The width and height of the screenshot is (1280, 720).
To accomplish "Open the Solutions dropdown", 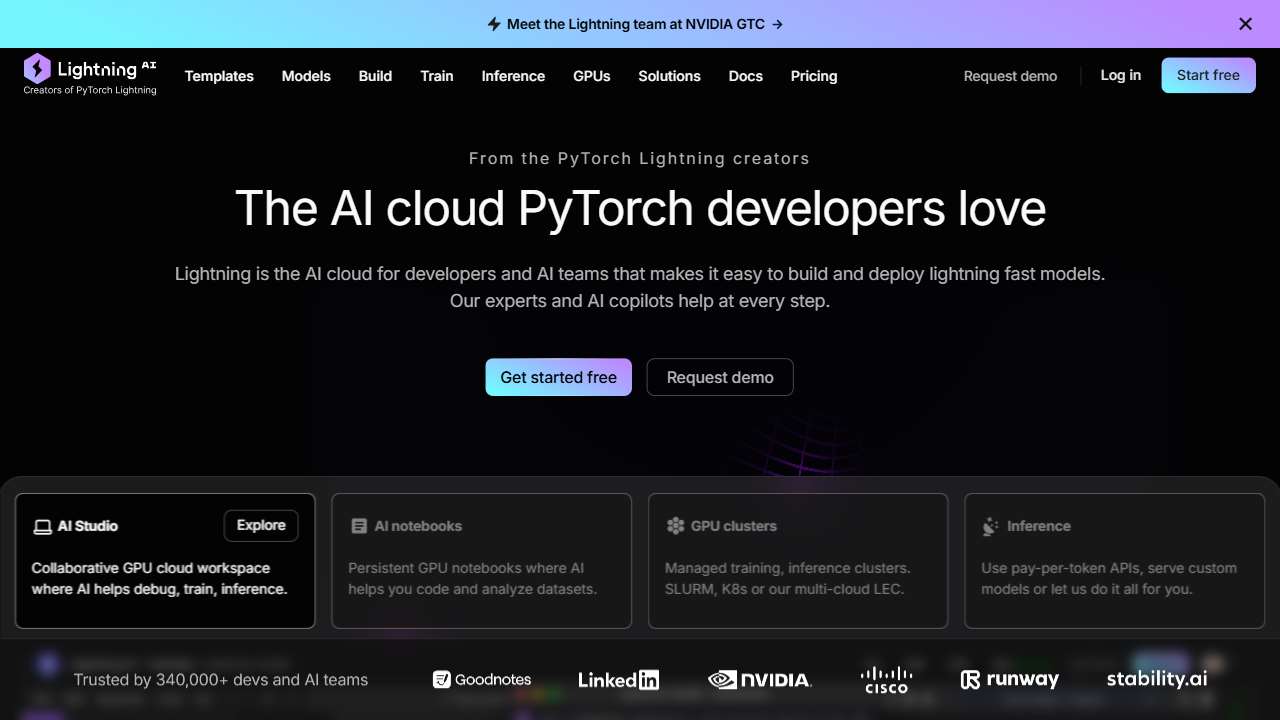I will click(669, 76).
